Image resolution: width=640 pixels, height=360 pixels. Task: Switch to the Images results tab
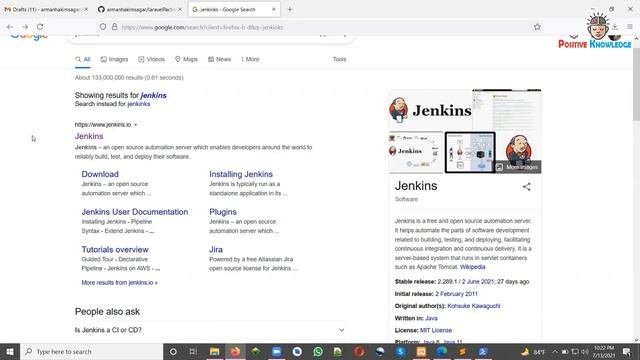pyautogui.click(x=114, y=59)
